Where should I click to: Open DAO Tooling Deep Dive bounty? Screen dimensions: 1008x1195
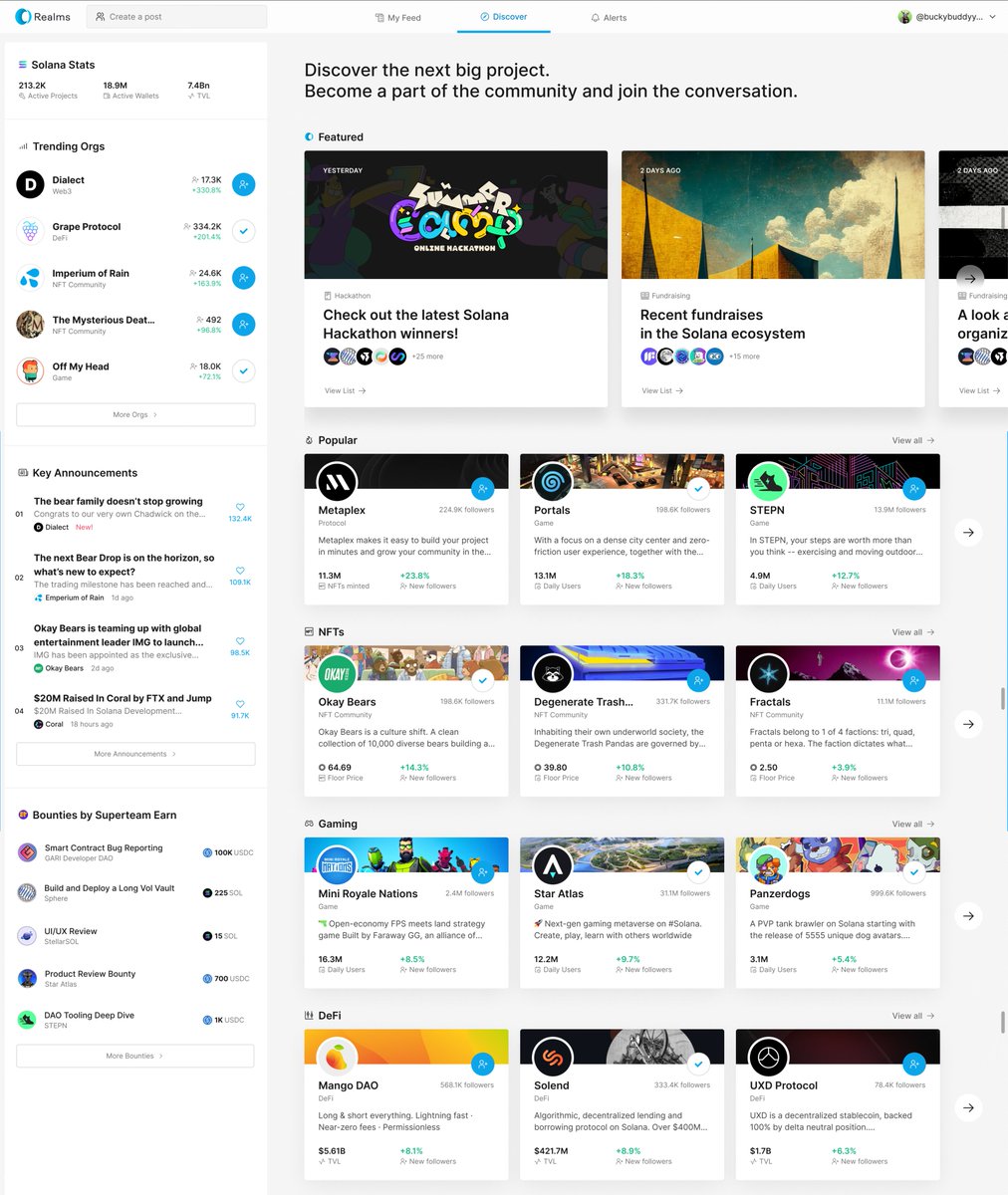coord(134,1020)
